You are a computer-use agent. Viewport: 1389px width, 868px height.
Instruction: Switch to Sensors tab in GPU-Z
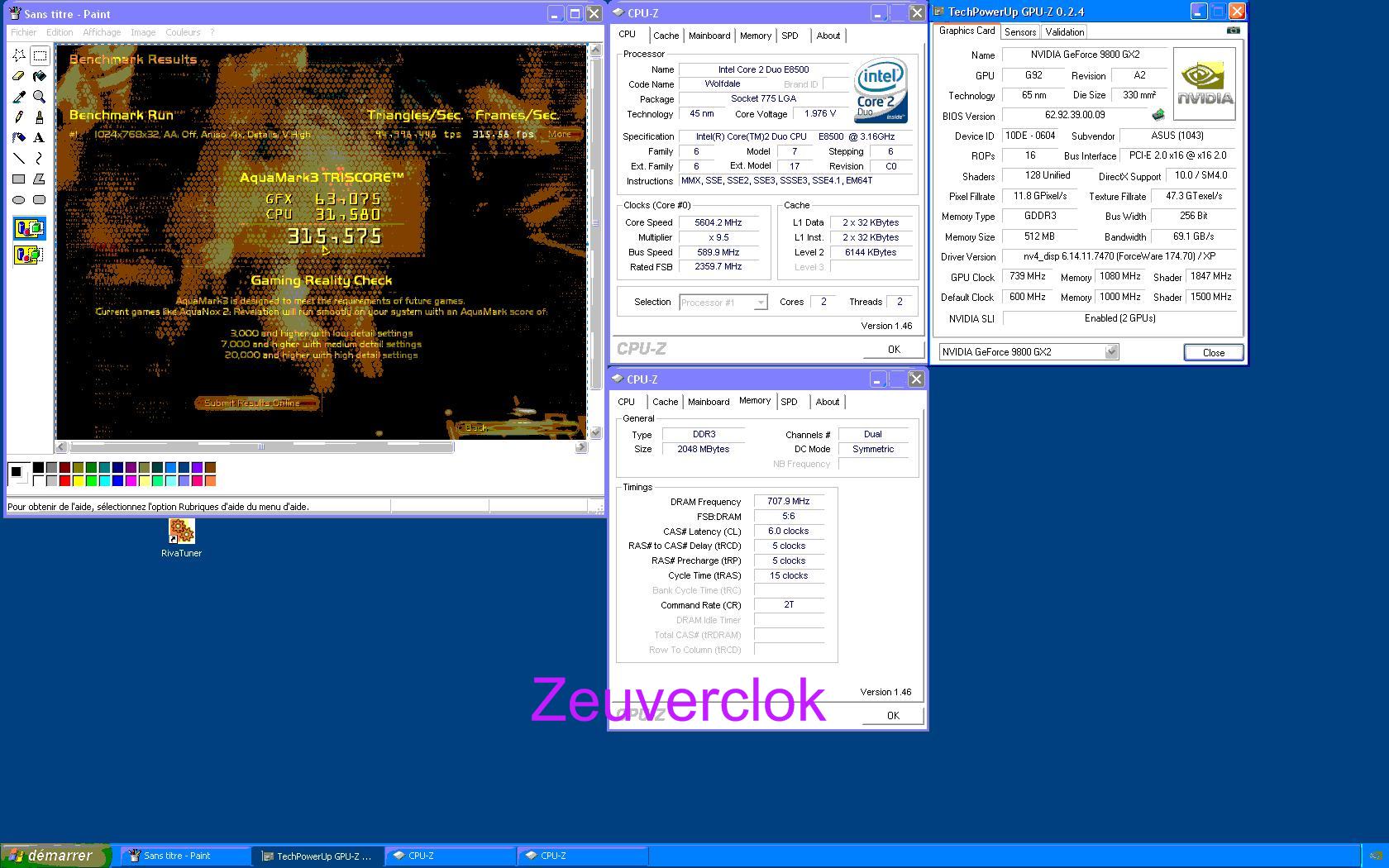1019,32
